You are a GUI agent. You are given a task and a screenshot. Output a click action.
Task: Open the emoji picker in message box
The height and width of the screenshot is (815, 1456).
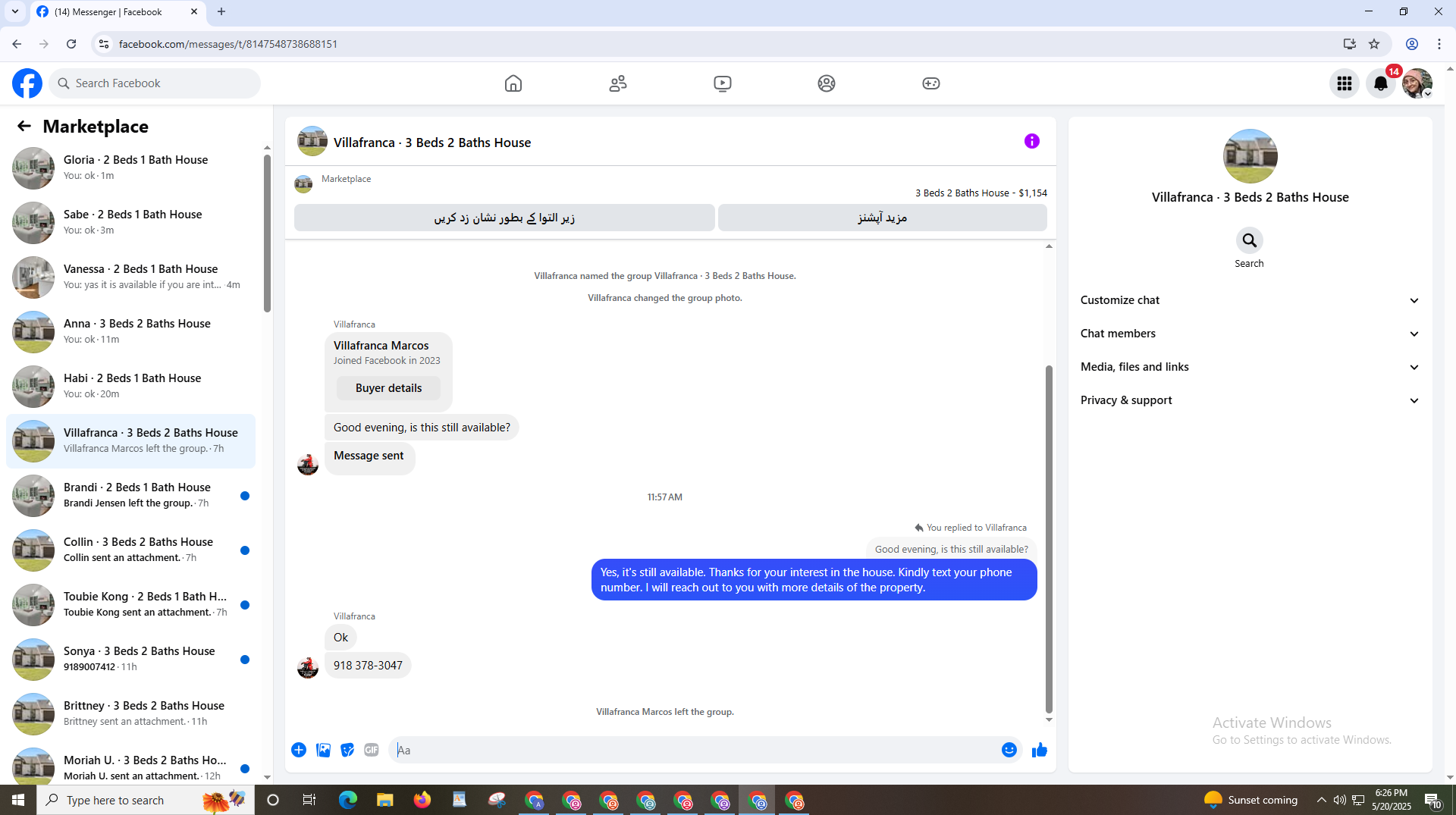click(x=1009, y=750)
